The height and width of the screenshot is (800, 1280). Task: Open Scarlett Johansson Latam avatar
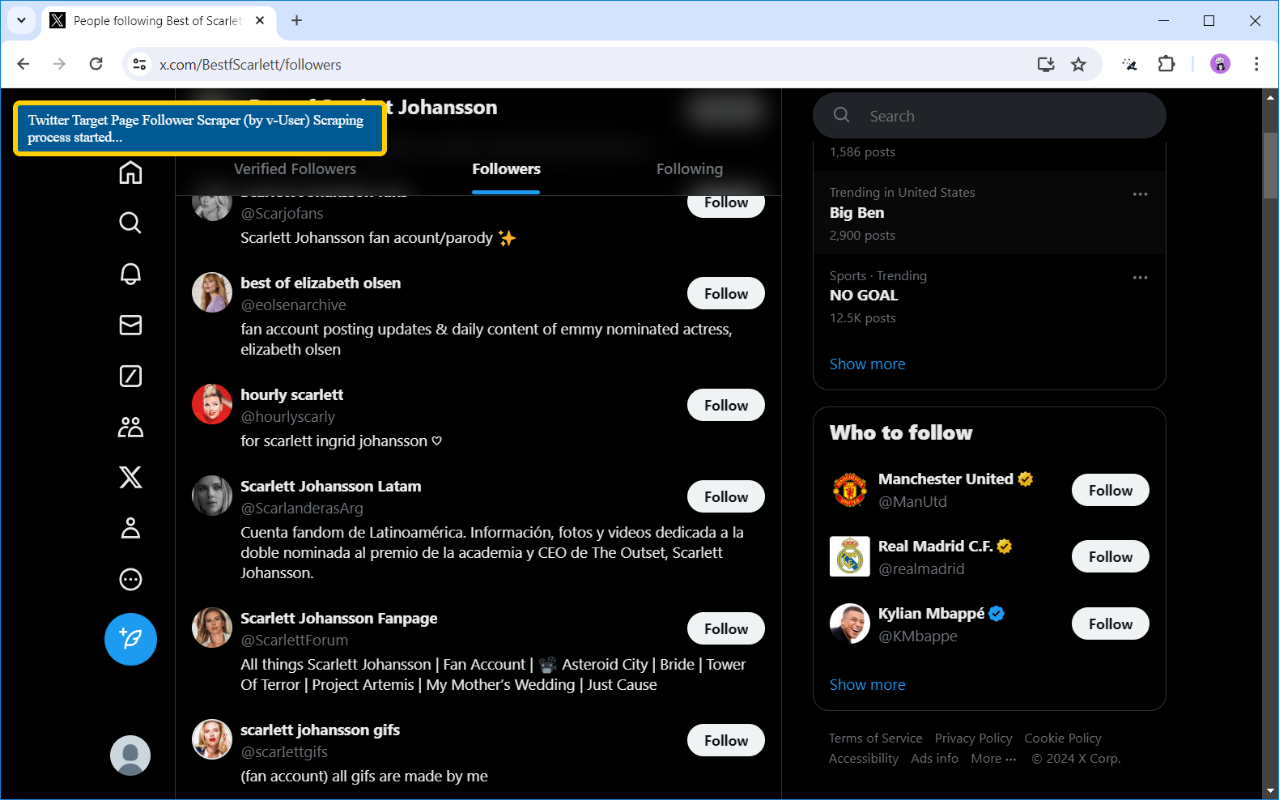(212, 496)
